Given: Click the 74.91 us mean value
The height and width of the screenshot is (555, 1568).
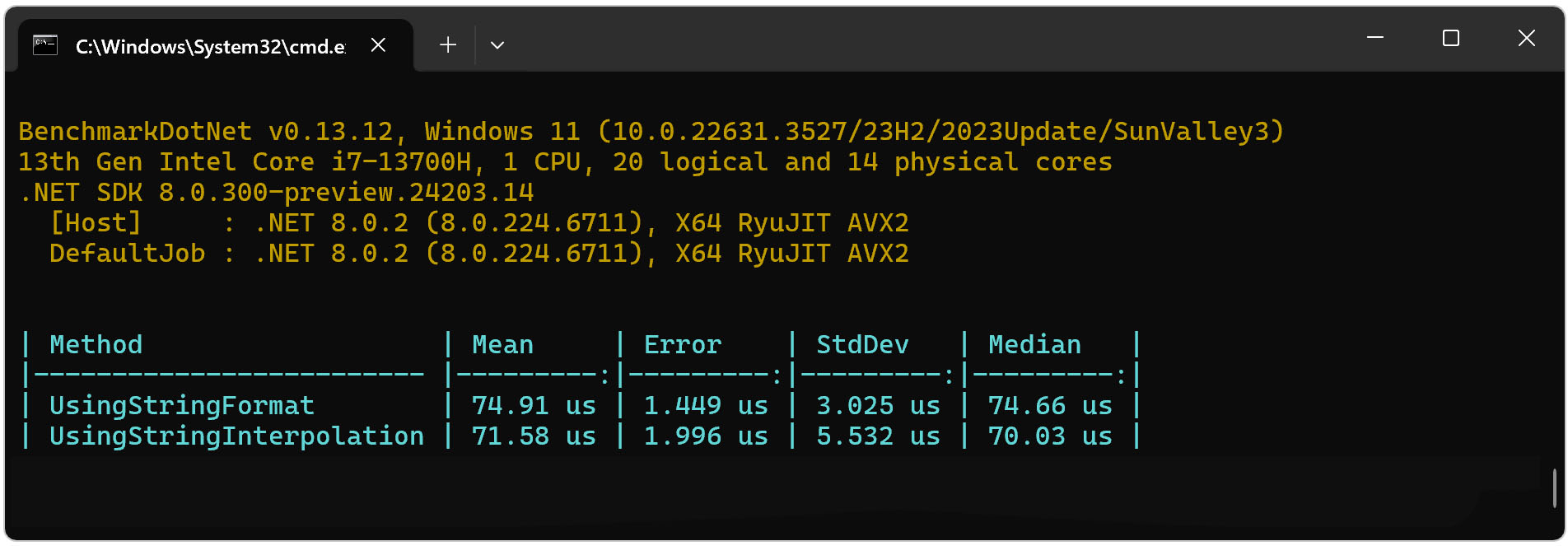Looking at the screenshot, I should (533, 405).
